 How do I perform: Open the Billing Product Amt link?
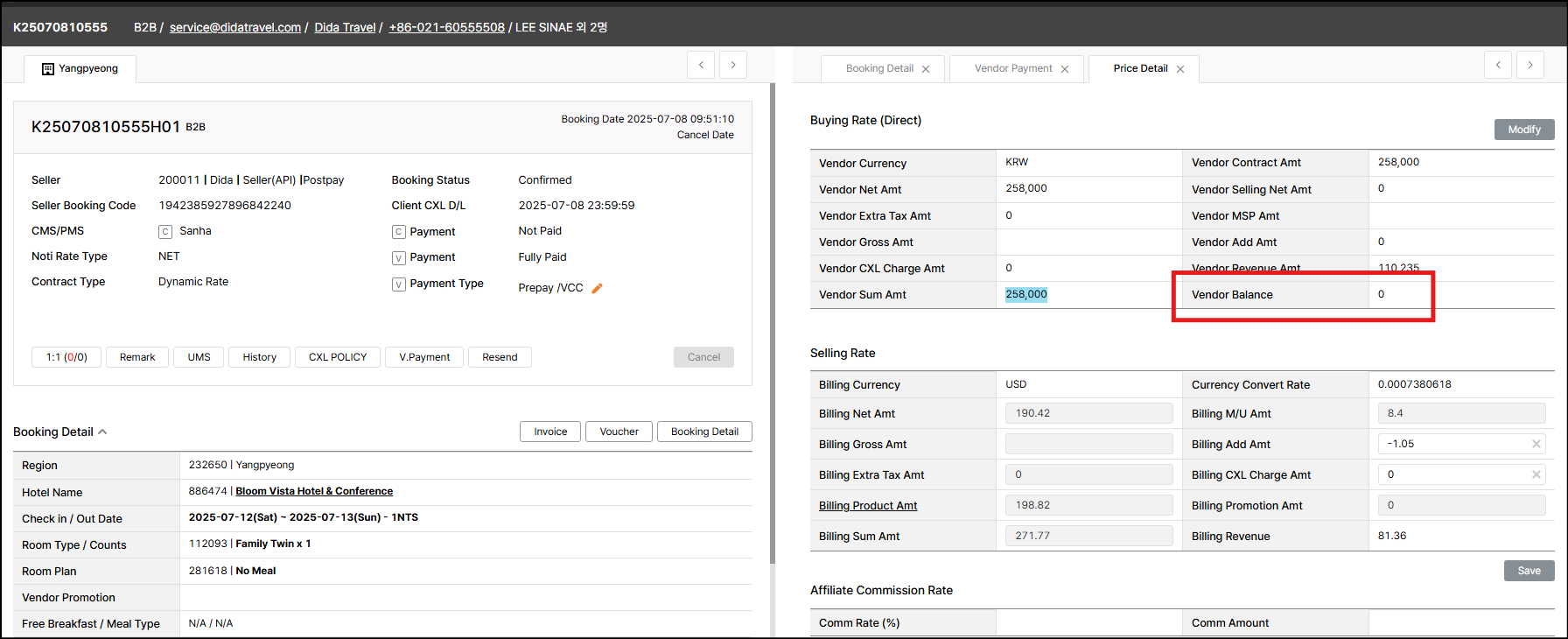(x=868, y=506)
